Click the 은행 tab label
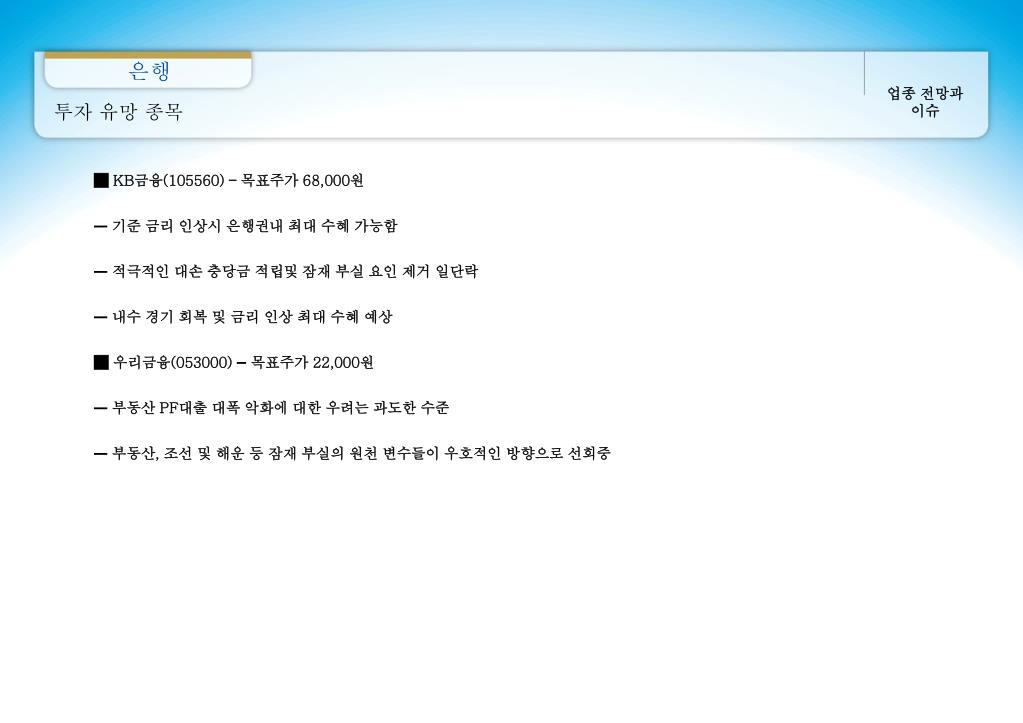The height and width of the screenshot is (723, 1023). click(149, 70)
